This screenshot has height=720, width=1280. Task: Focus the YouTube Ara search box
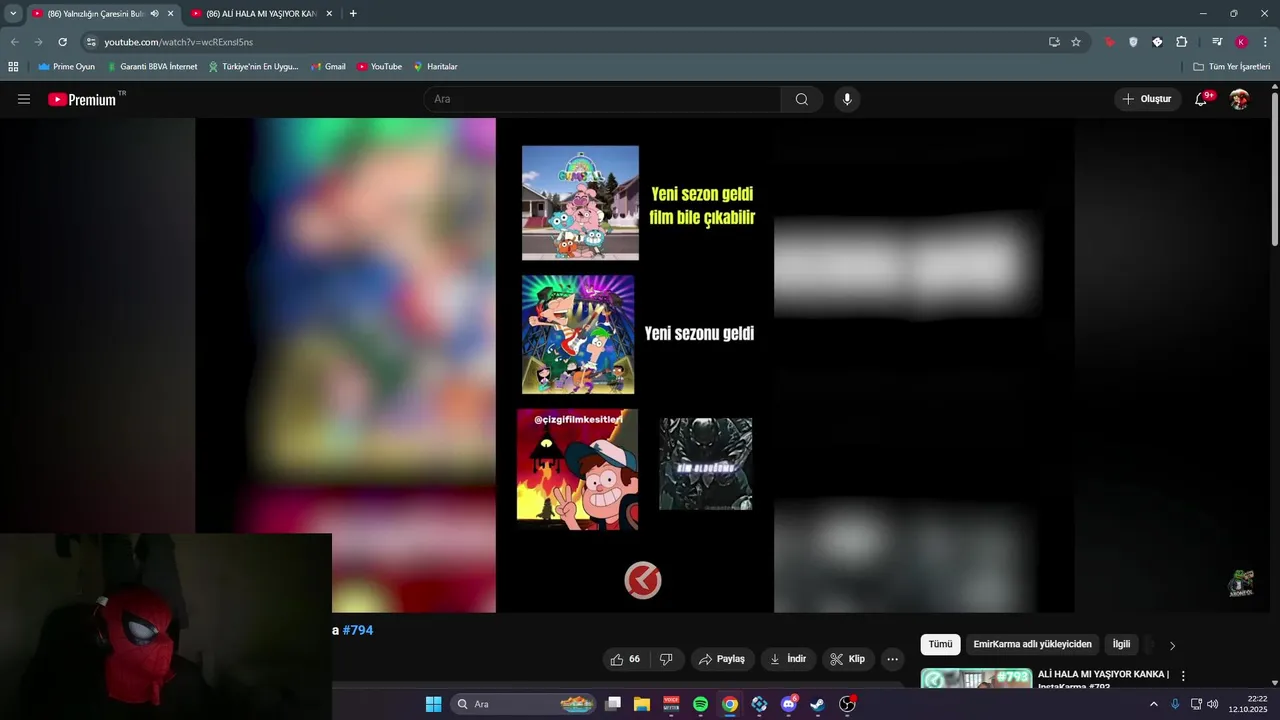[602, 99]
